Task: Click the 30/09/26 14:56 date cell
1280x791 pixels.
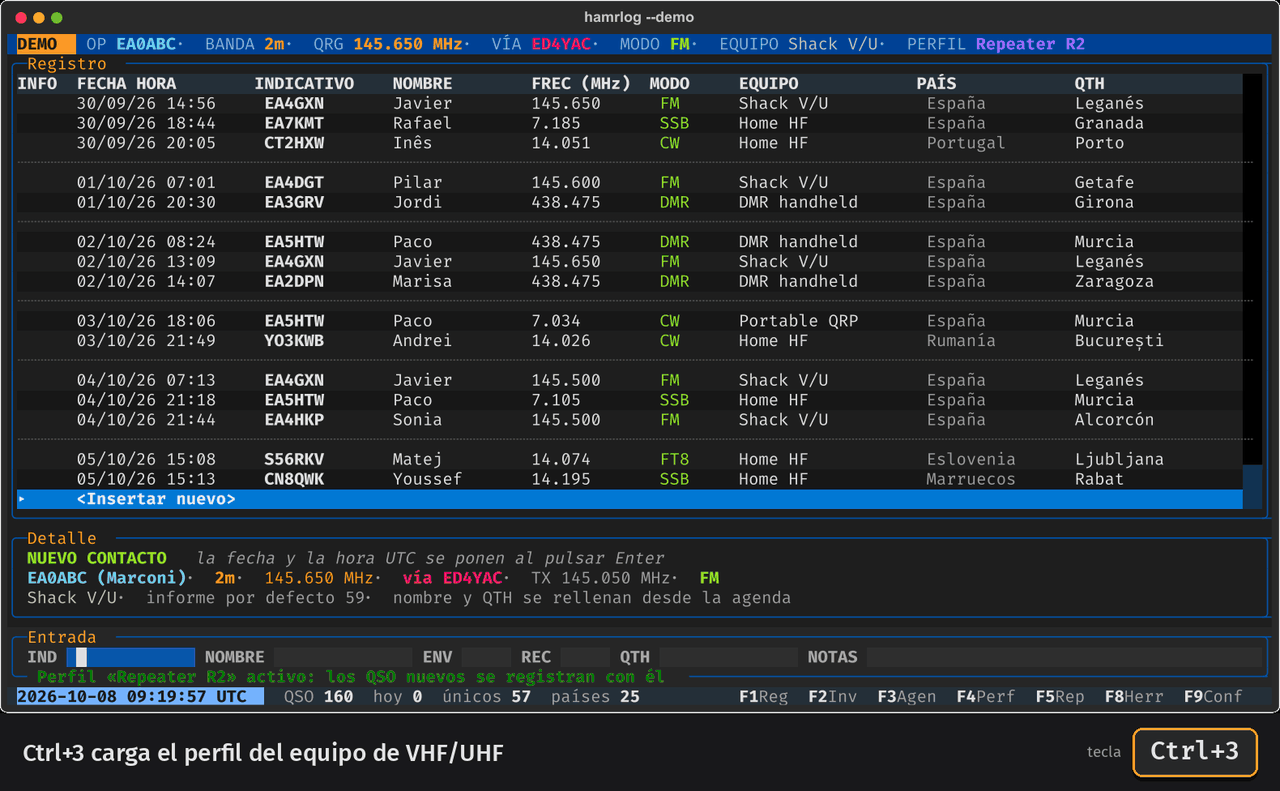Action: (146, 103)
